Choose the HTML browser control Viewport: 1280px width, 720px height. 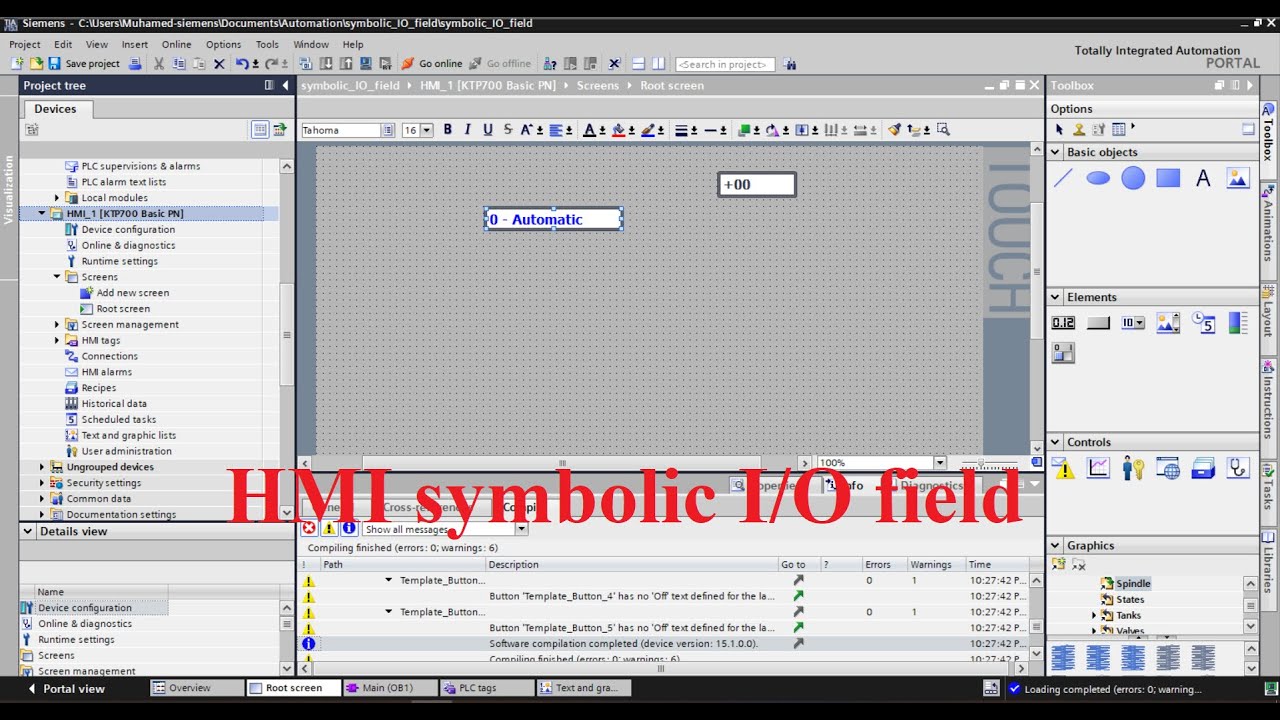point(1168,467)
